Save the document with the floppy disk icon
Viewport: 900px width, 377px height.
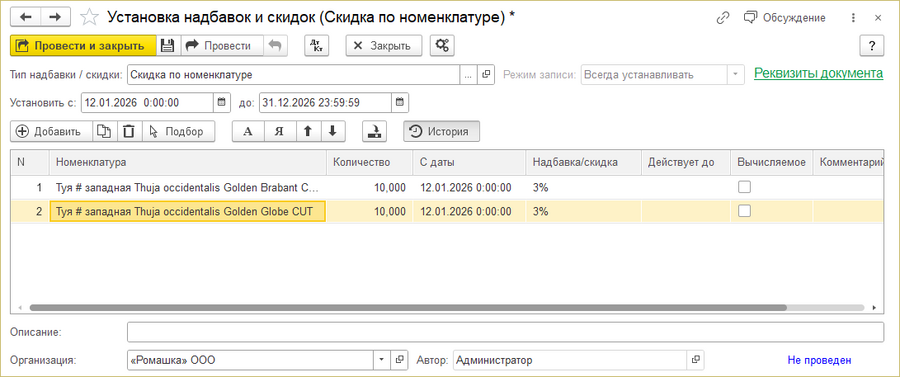point(168,46)
